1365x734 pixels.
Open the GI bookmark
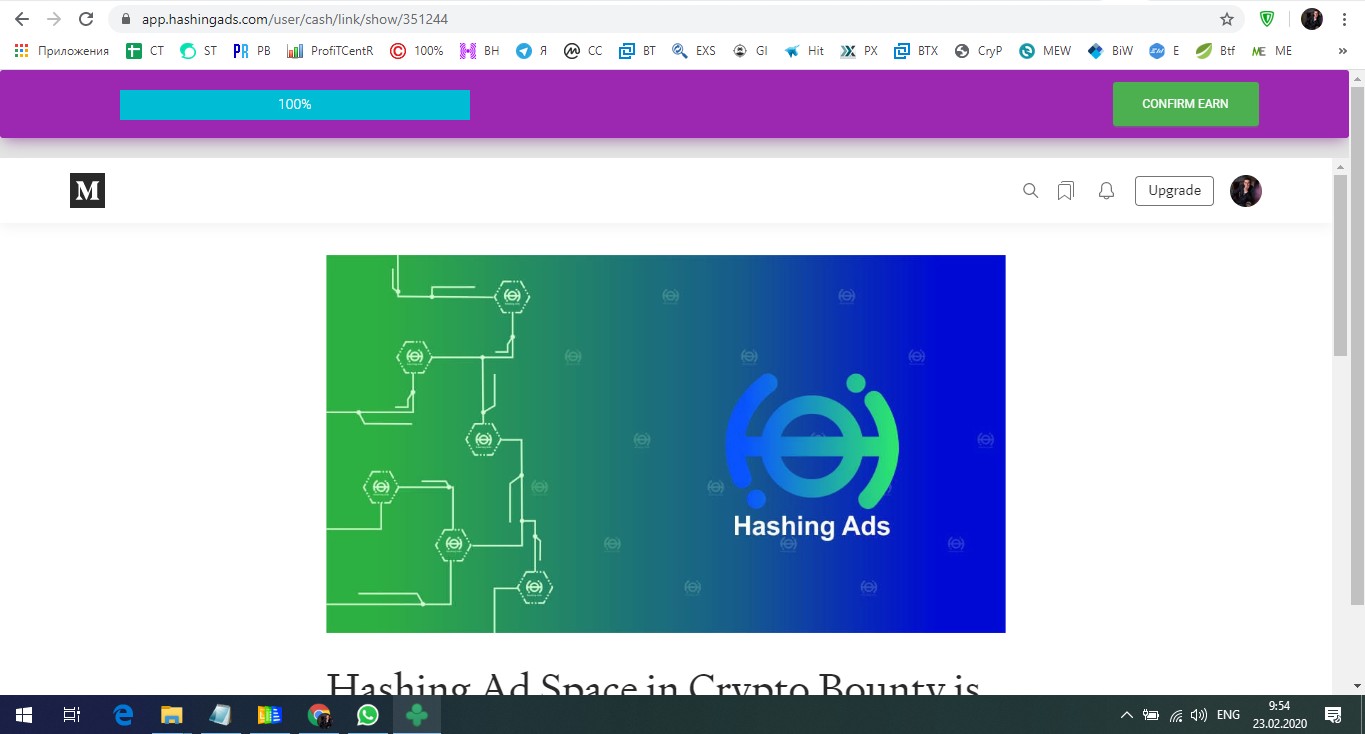coord(750,51)
